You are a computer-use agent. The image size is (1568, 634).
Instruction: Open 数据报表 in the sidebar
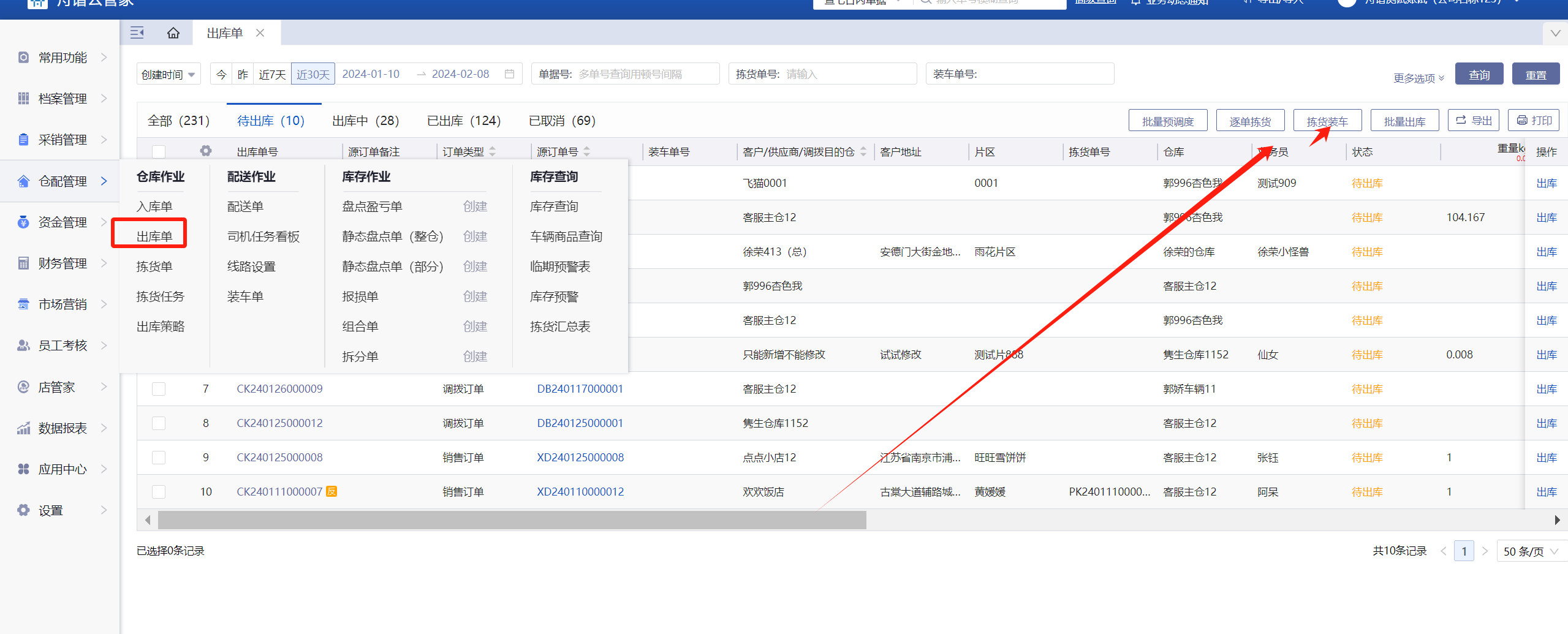click(62, 428)
